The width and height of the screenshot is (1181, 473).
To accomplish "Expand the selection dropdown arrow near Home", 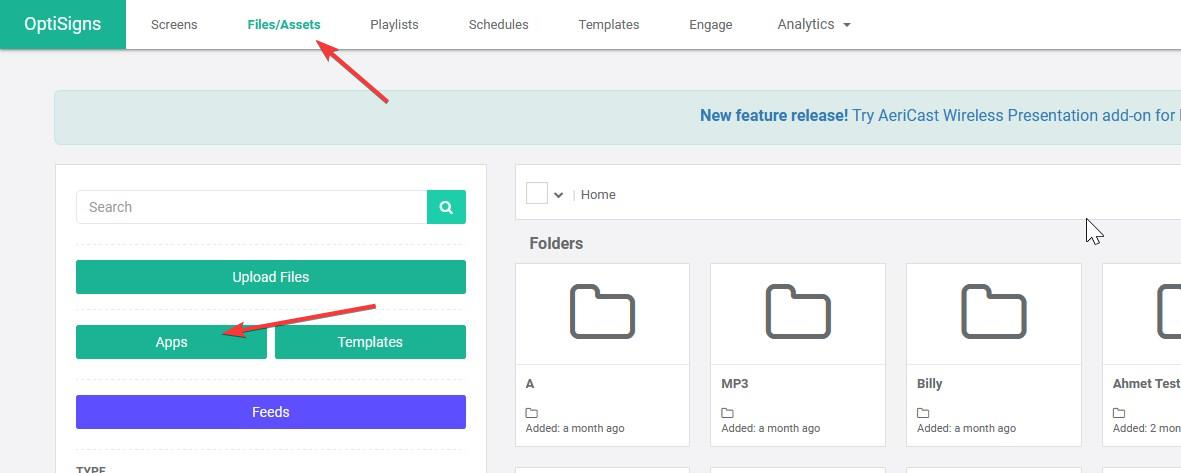I will point(558,195).
